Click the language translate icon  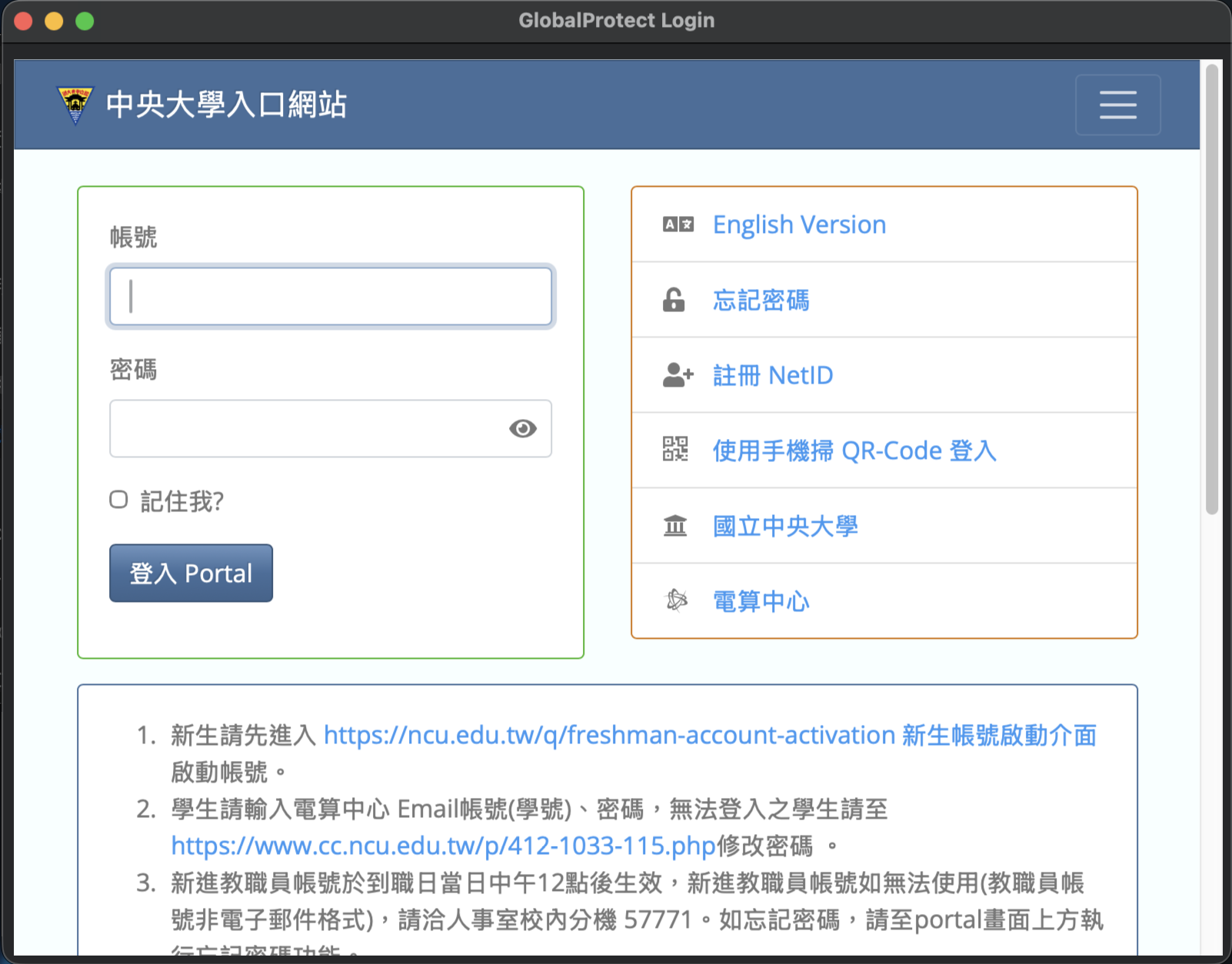(678, 224)
